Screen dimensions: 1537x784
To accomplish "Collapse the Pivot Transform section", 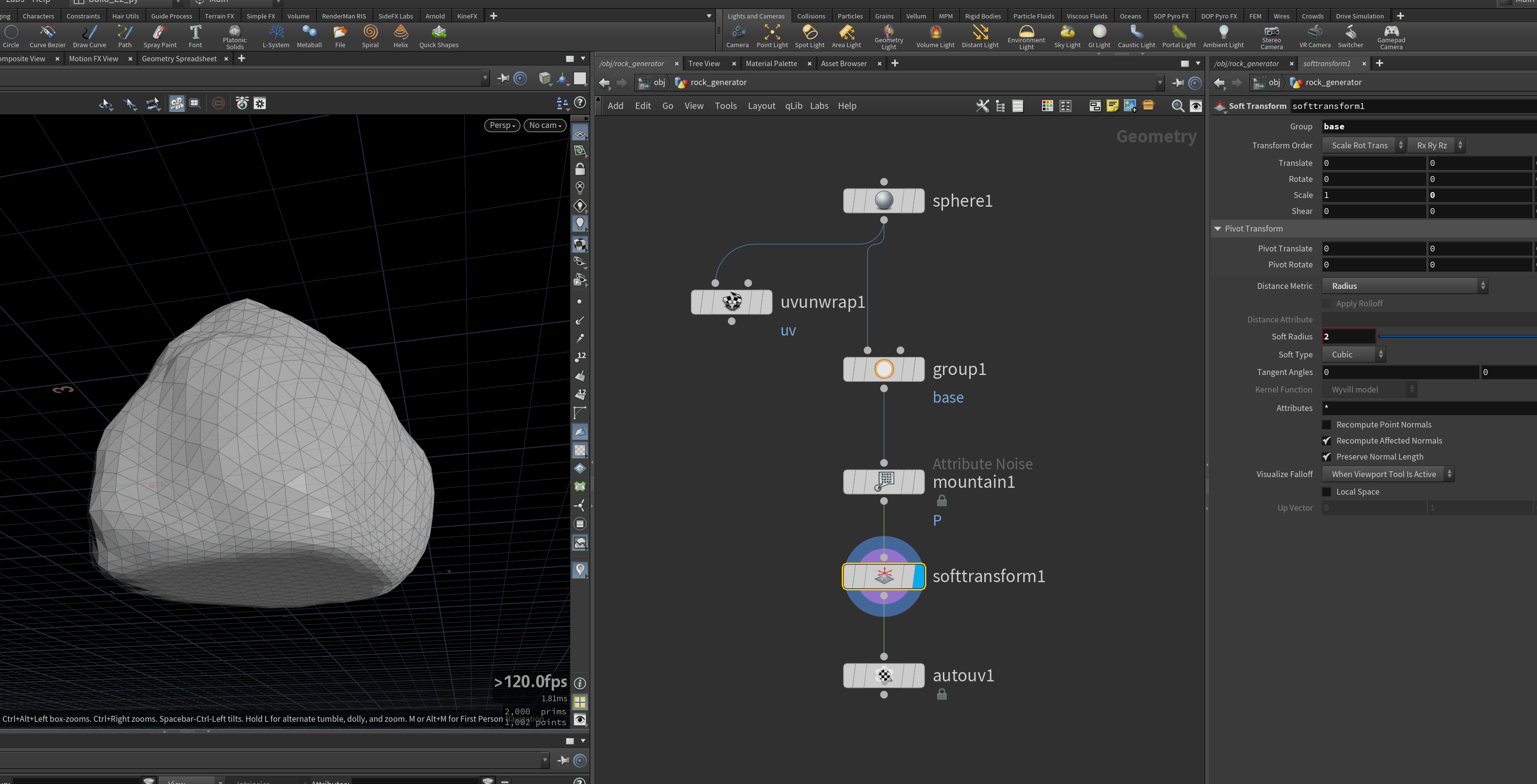I will coord(1217,229).
